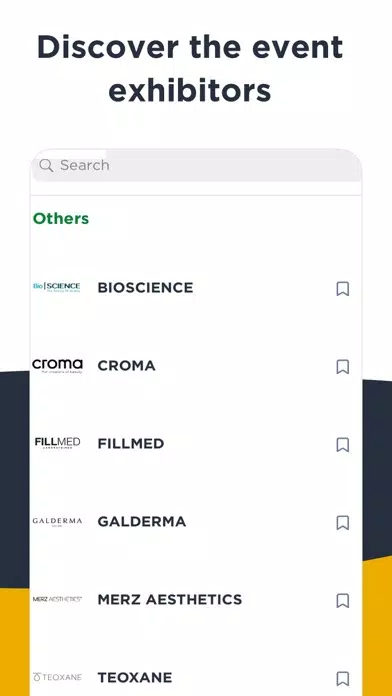Open the Bioscience logo thumbnail
This screenshot has height=696, width=392.
coord(57,287)
